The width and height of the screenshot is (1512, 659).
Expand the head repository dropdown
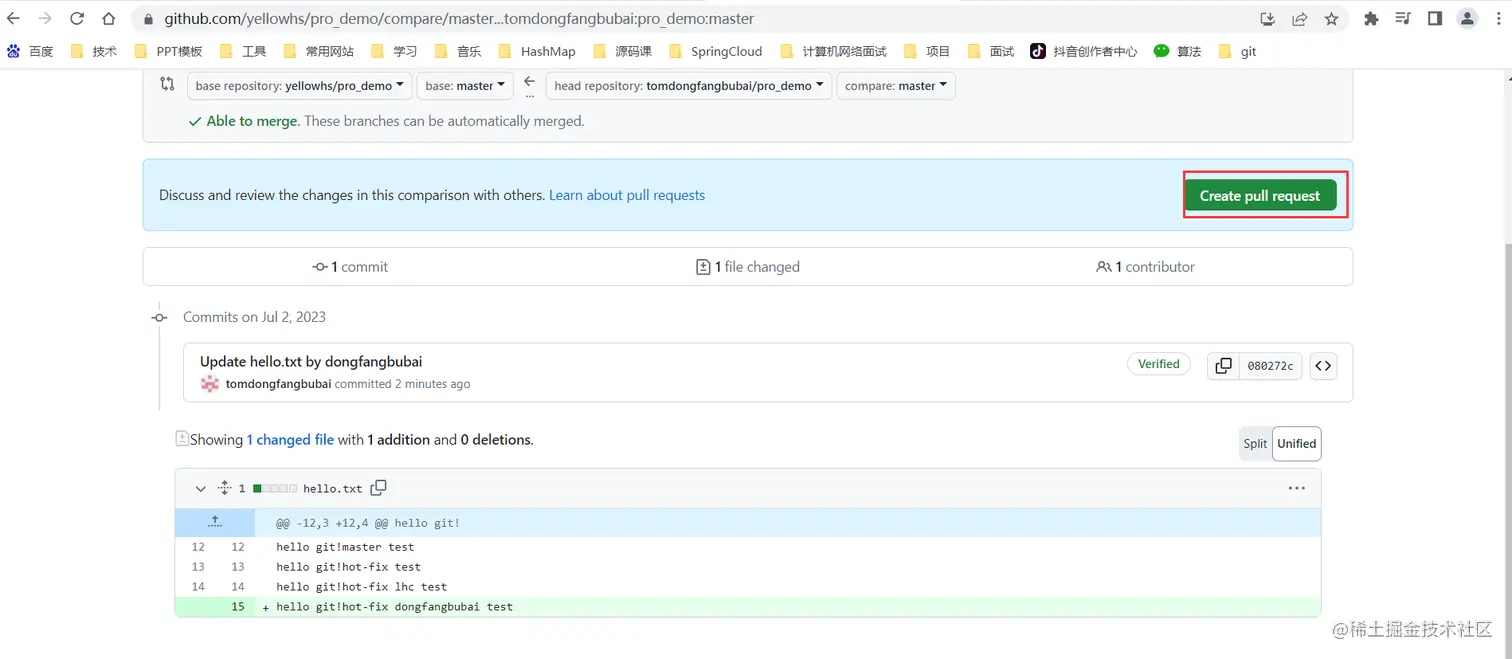[x=688, y=86]
